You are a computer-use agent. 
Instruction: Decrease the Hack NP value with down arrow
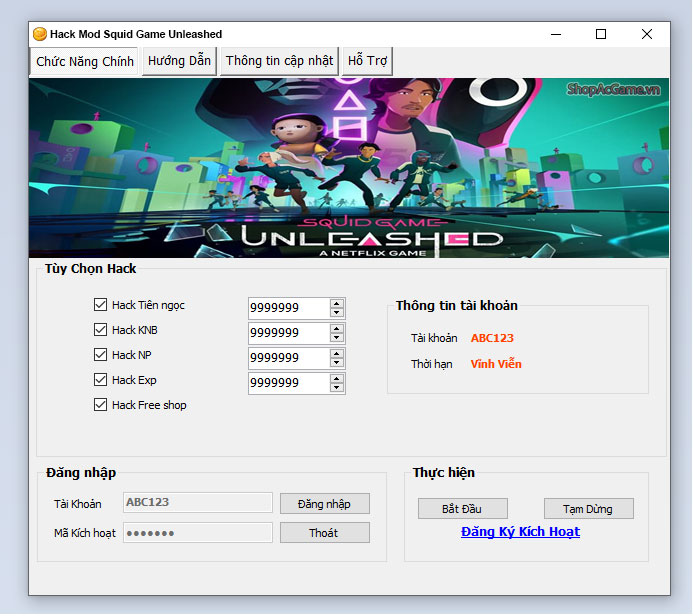click(337, 363)
